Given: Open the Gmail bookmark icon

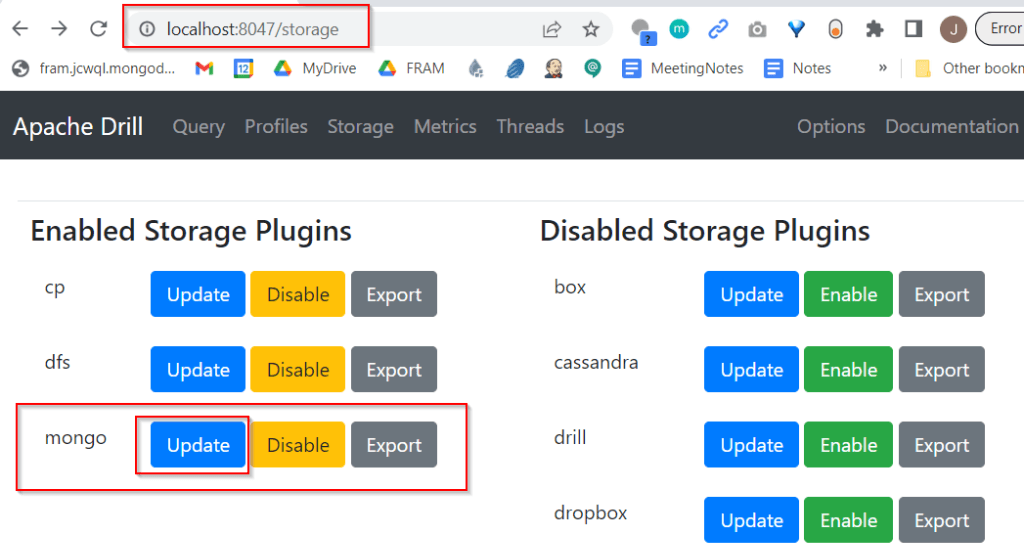Looking at the screenshot, I should (x=204, y=68).
